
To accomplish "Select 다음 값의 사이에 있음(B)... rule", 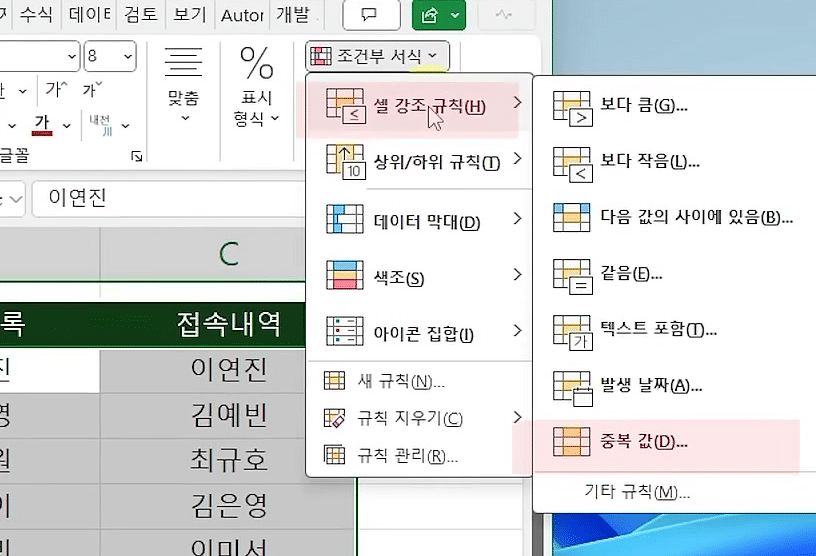I will 674,217.
